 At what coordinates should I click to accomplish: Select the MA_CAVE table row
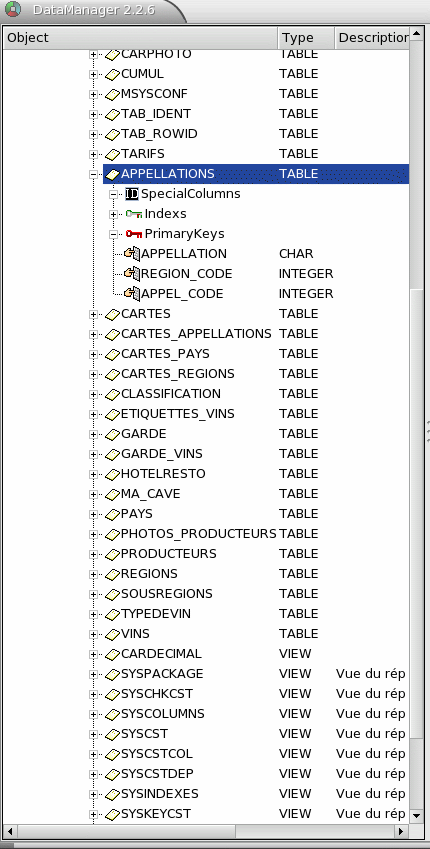click(x=256, y=494)
